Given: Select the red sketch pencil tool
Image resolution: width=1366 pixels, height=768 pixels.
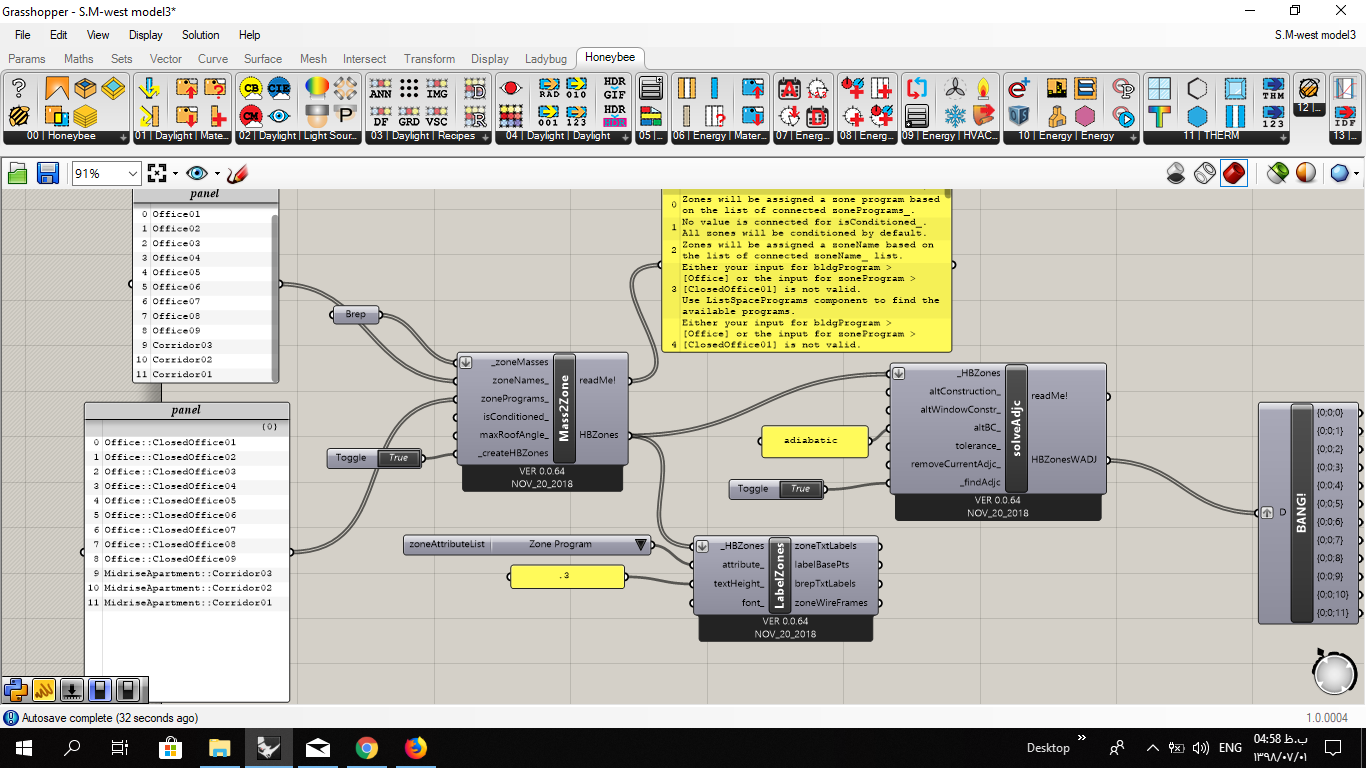Looking at the screenshot, I should tap(237, 174).
